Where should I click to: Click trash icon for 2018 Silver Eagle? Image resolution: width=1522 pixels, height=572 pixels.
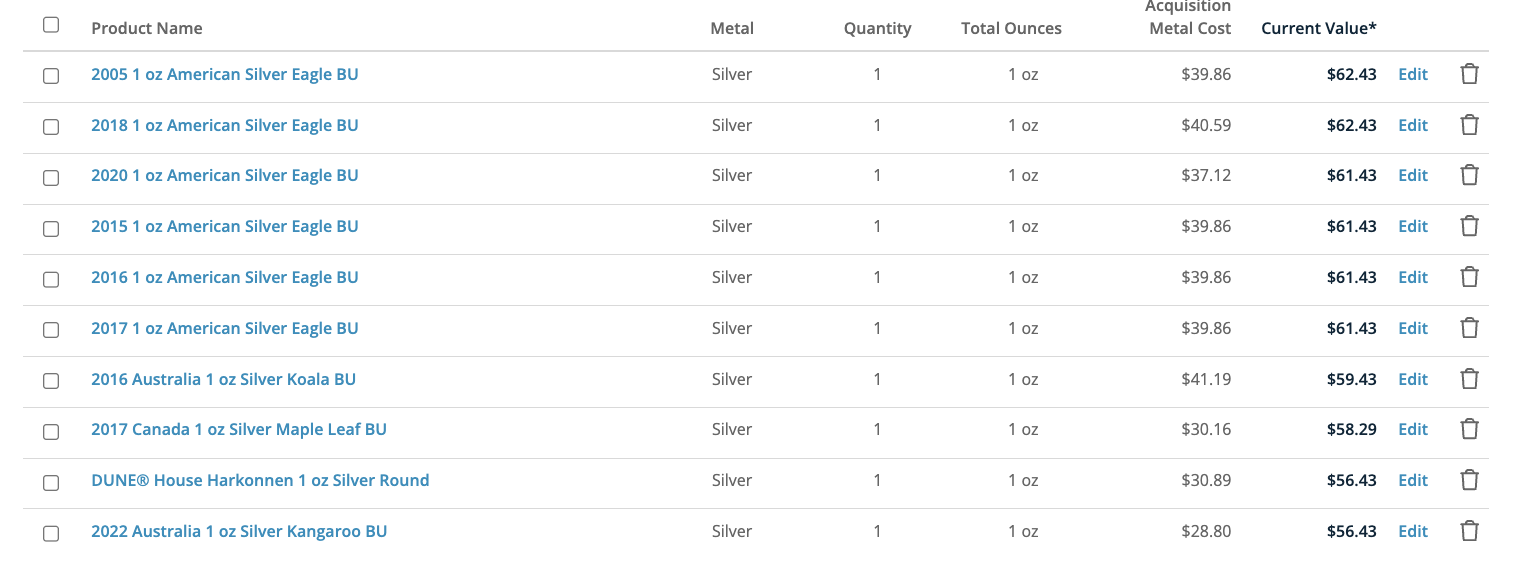[1469, 125]
